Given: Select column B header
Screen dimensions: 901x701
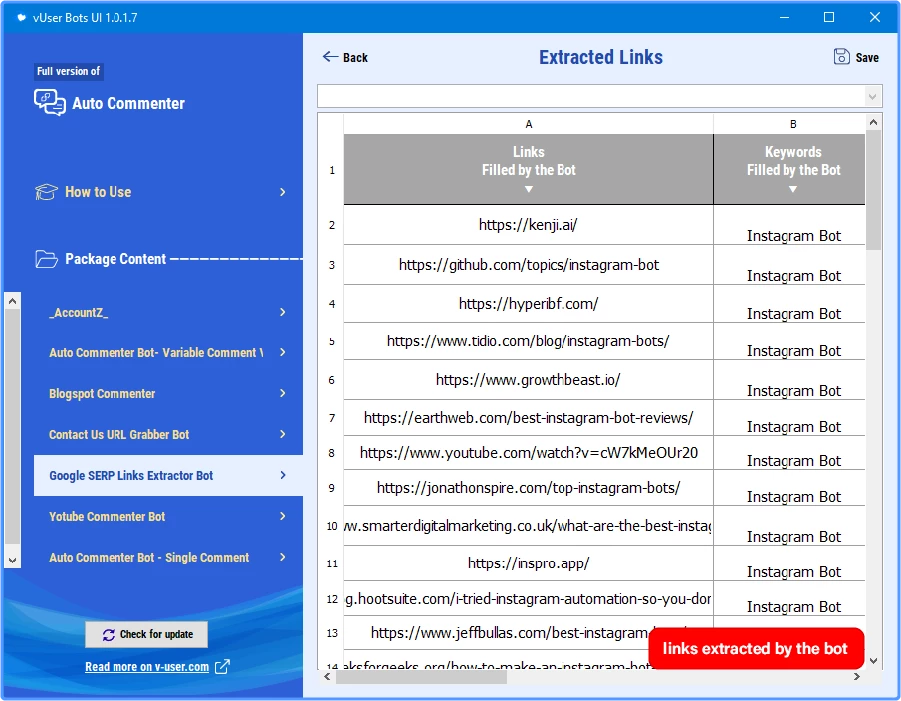Looking at the screenshot, I should pyautogui.click(x=793, y=124).
